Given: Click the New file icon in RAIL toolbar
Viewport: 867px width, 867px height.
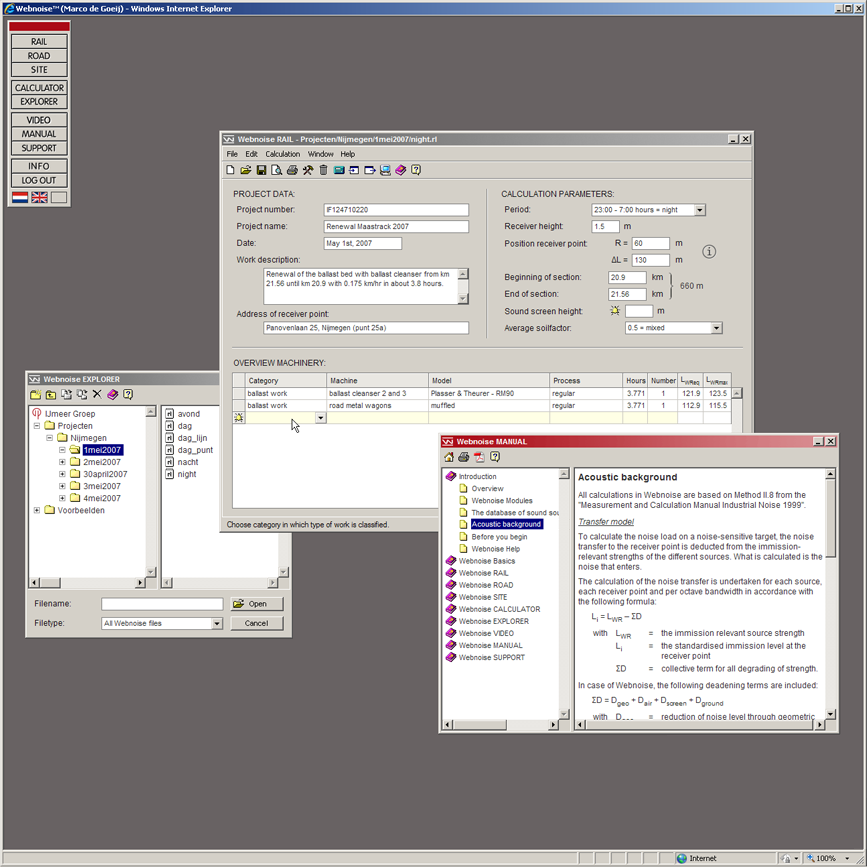Looking at the screenshot, I should (230, 170).
